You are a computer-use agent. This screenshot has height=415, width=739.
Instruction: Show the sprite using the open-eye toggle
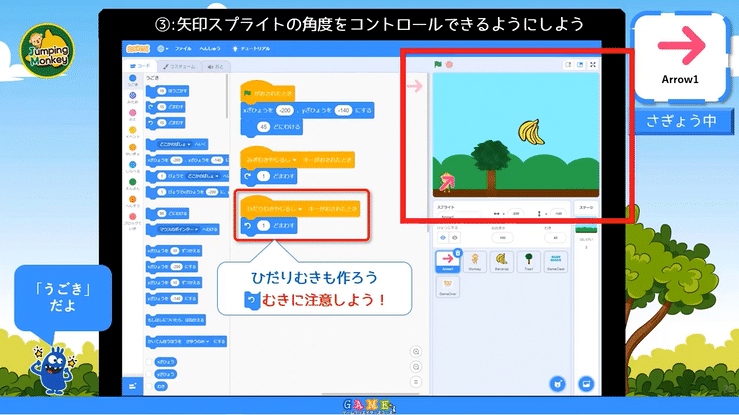pyautogui.click(x=443, y=237)
